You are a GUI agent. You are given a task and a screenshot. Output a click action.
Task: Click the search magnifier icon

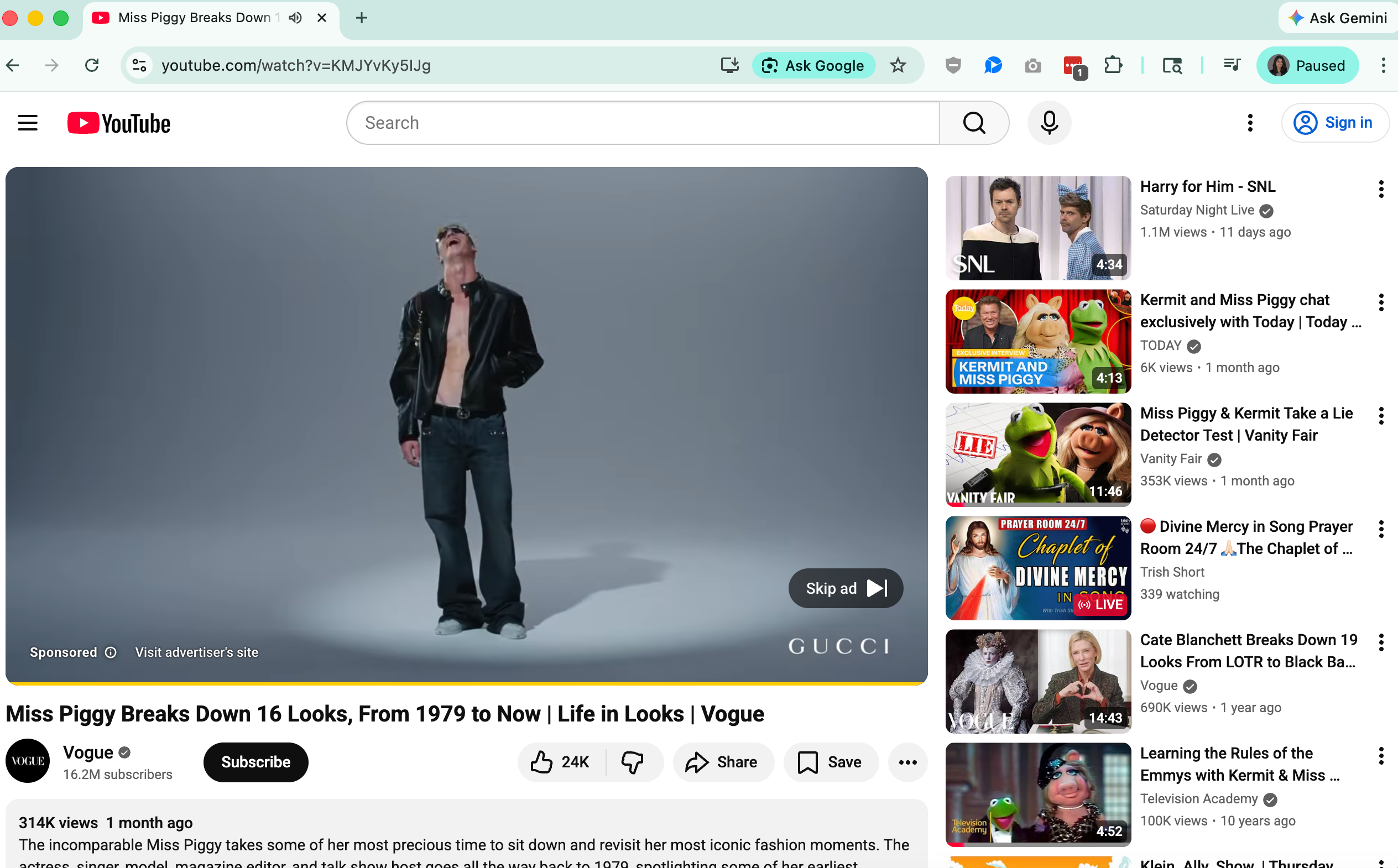[974, 122]
